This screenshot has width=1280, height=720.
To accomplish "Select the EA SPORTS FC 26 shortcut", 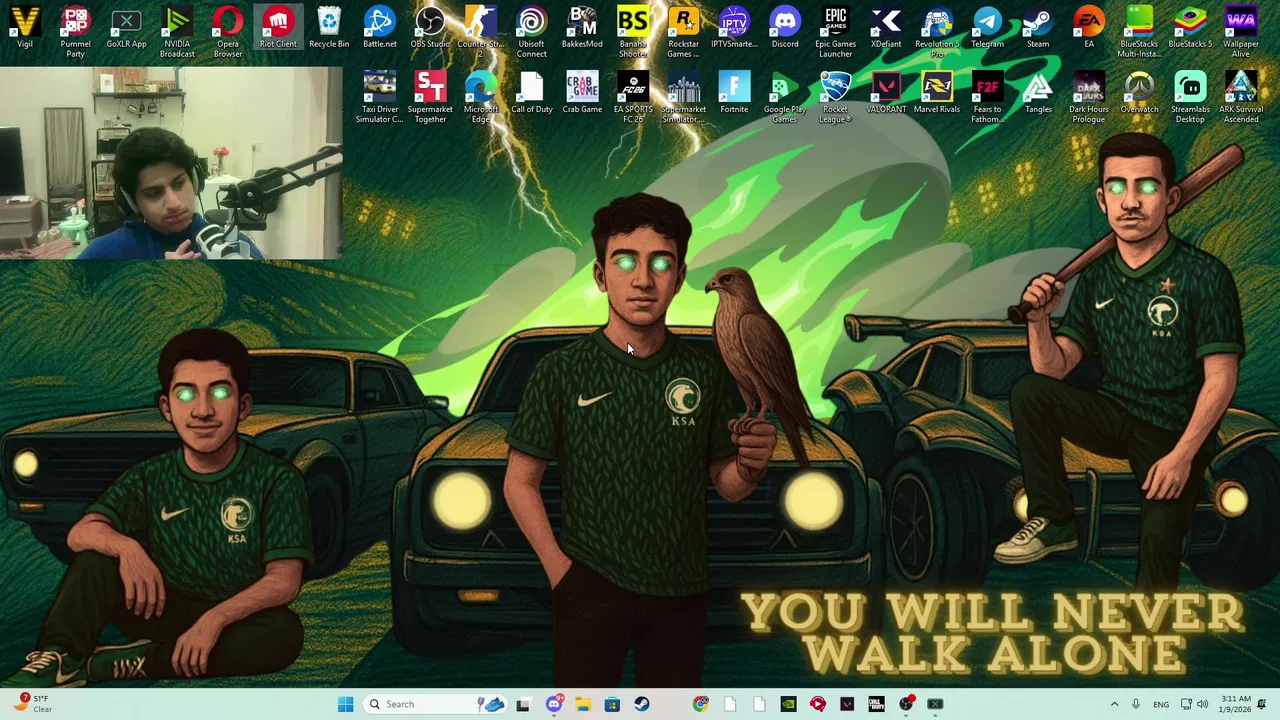I will (x=633, y=98).
